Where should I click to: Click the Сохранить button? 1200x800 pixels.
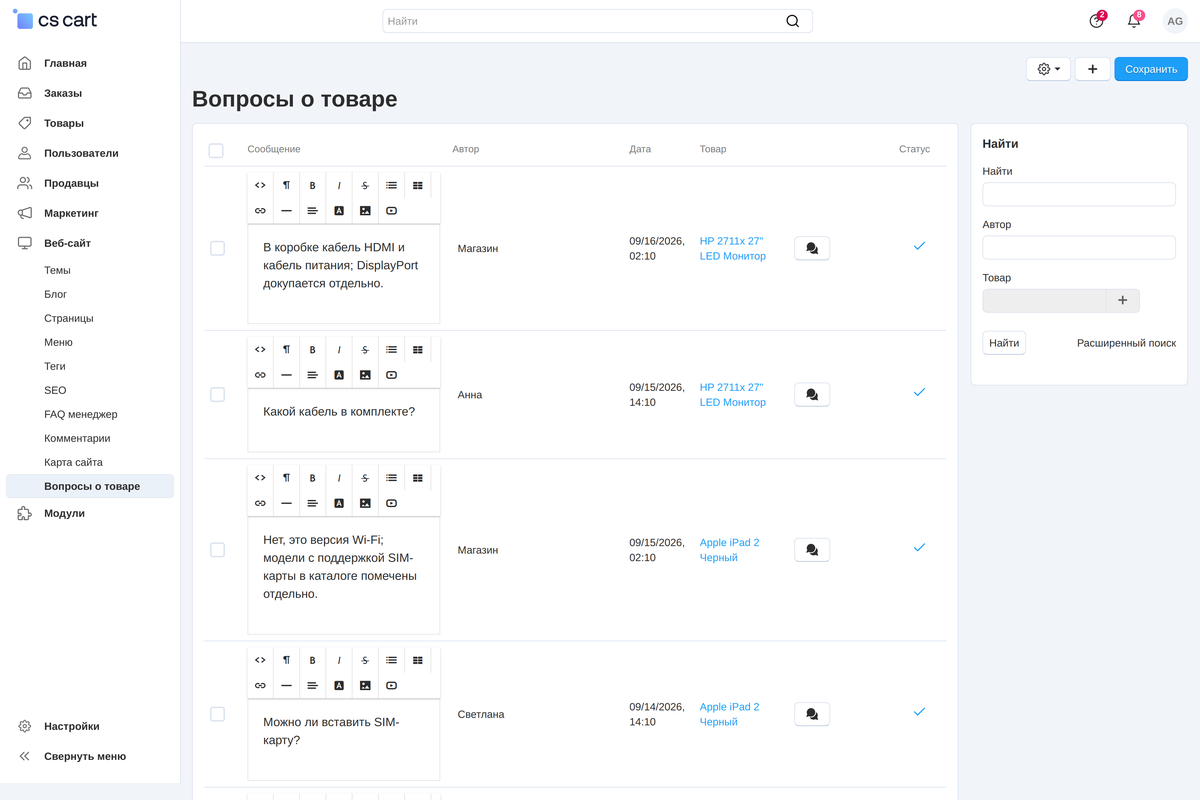(1151, 69)
